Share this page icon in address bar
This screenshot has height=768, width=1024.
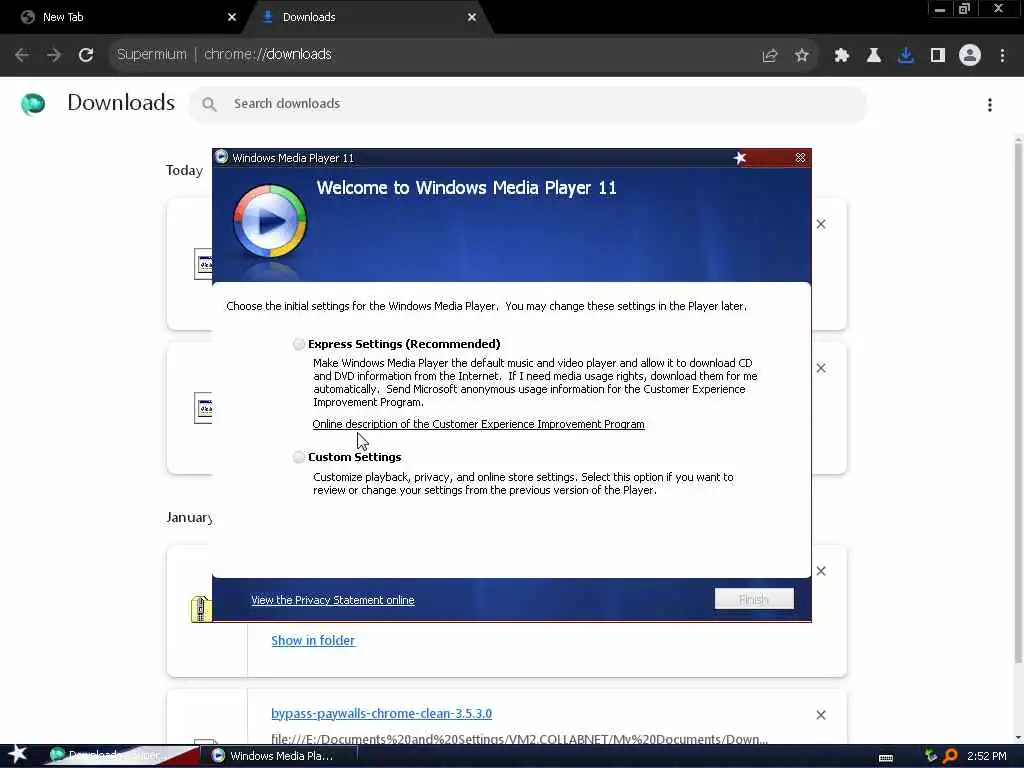pos(770,56)
